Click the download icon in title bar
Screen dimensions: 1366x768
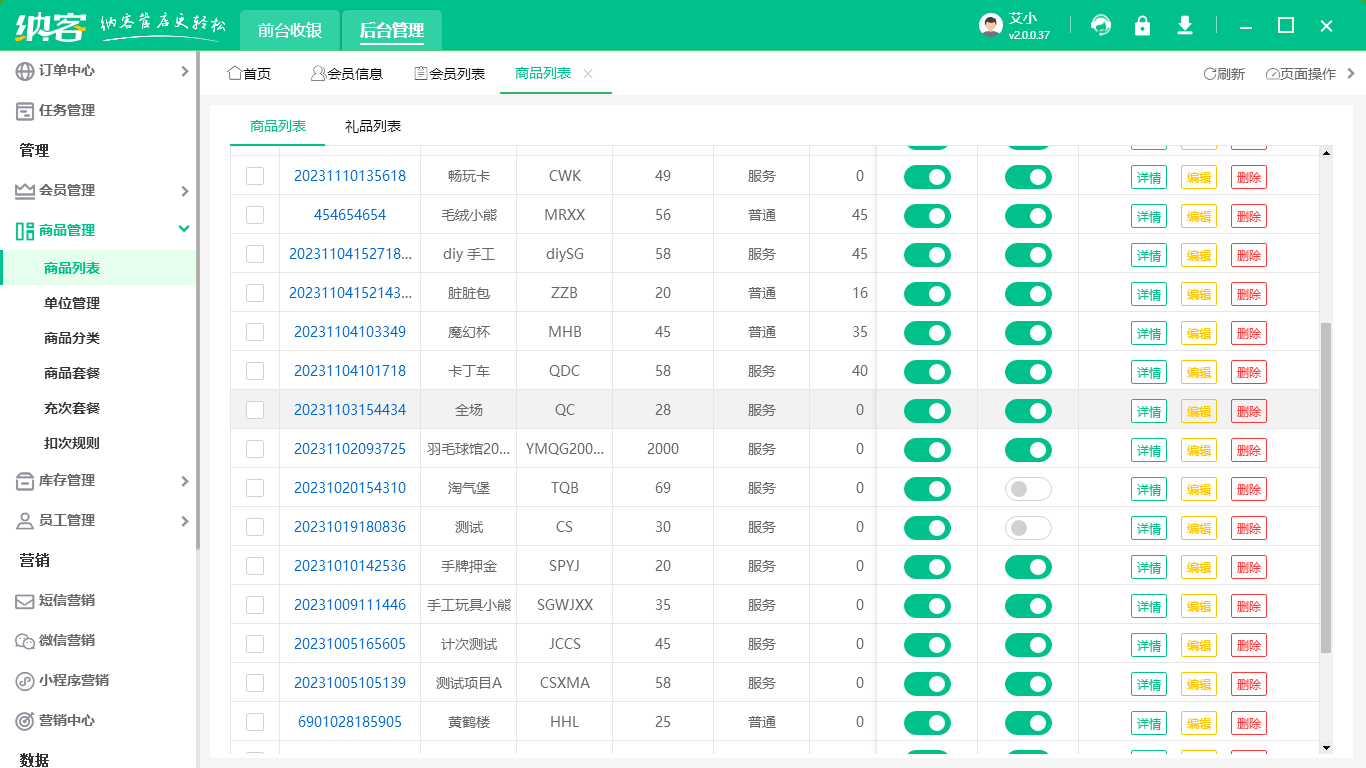1185,26
